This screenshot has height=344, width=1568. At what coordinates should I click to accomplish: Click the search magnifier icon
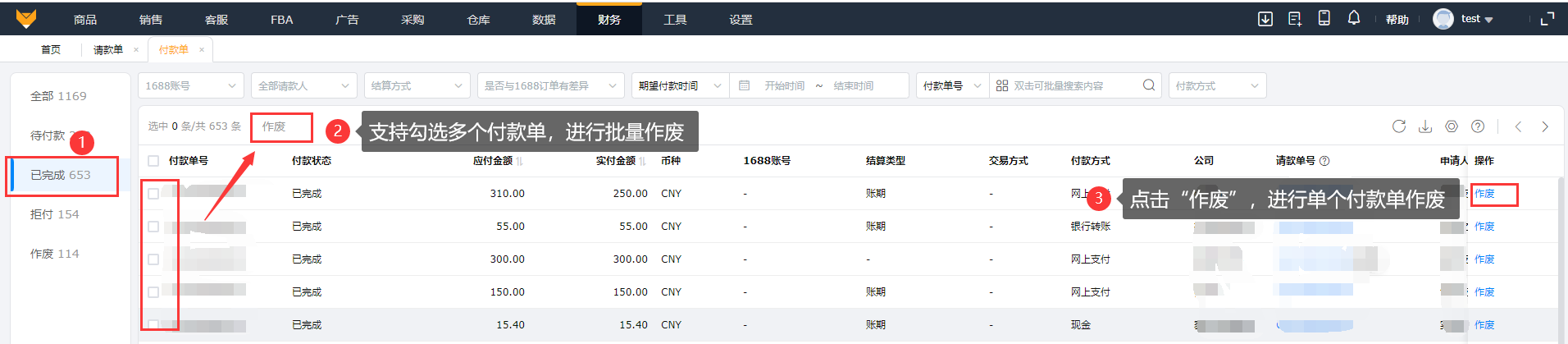tap(1148, 85)
